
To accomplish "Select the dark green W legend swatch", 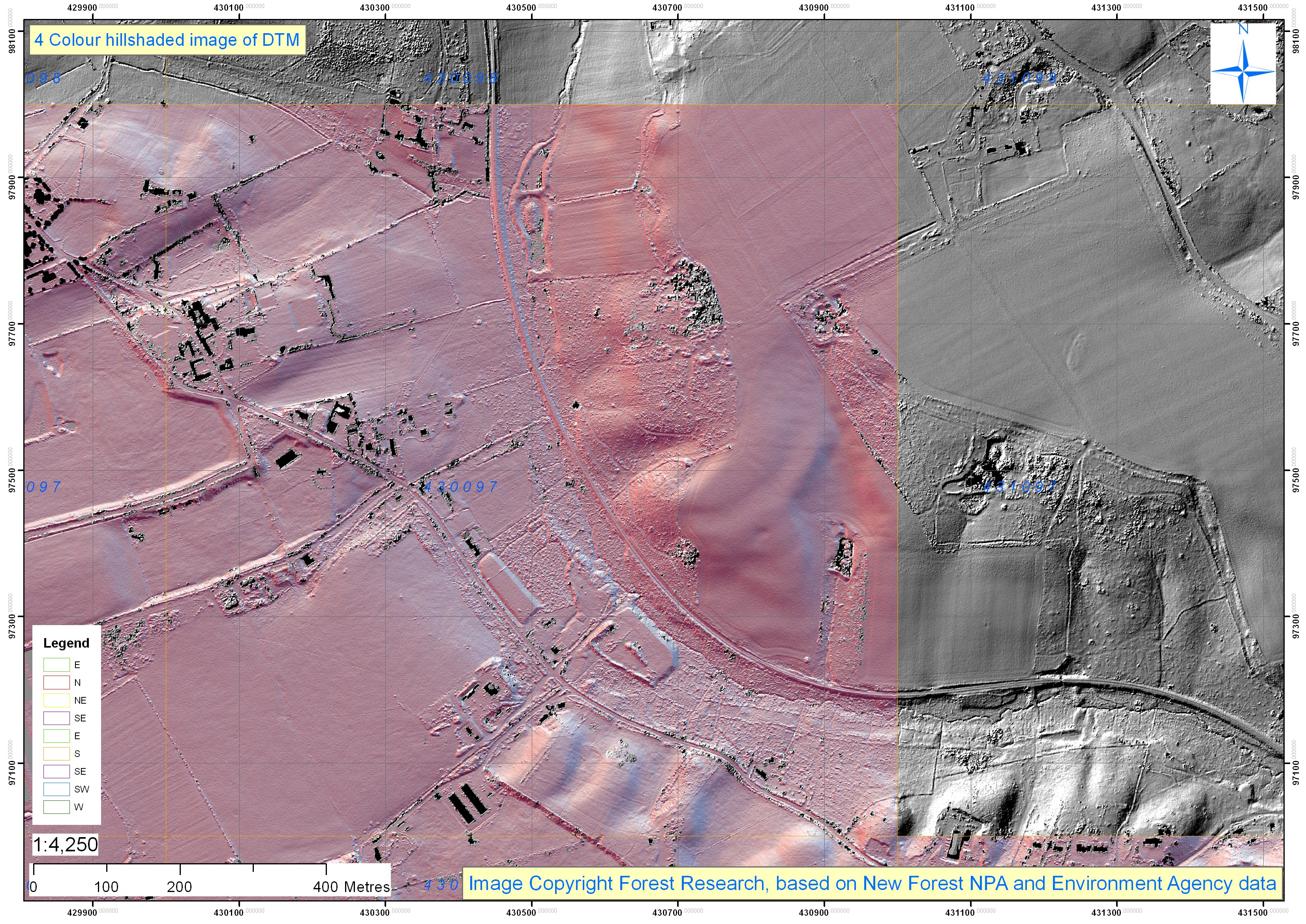I will [x=56, y=807].
